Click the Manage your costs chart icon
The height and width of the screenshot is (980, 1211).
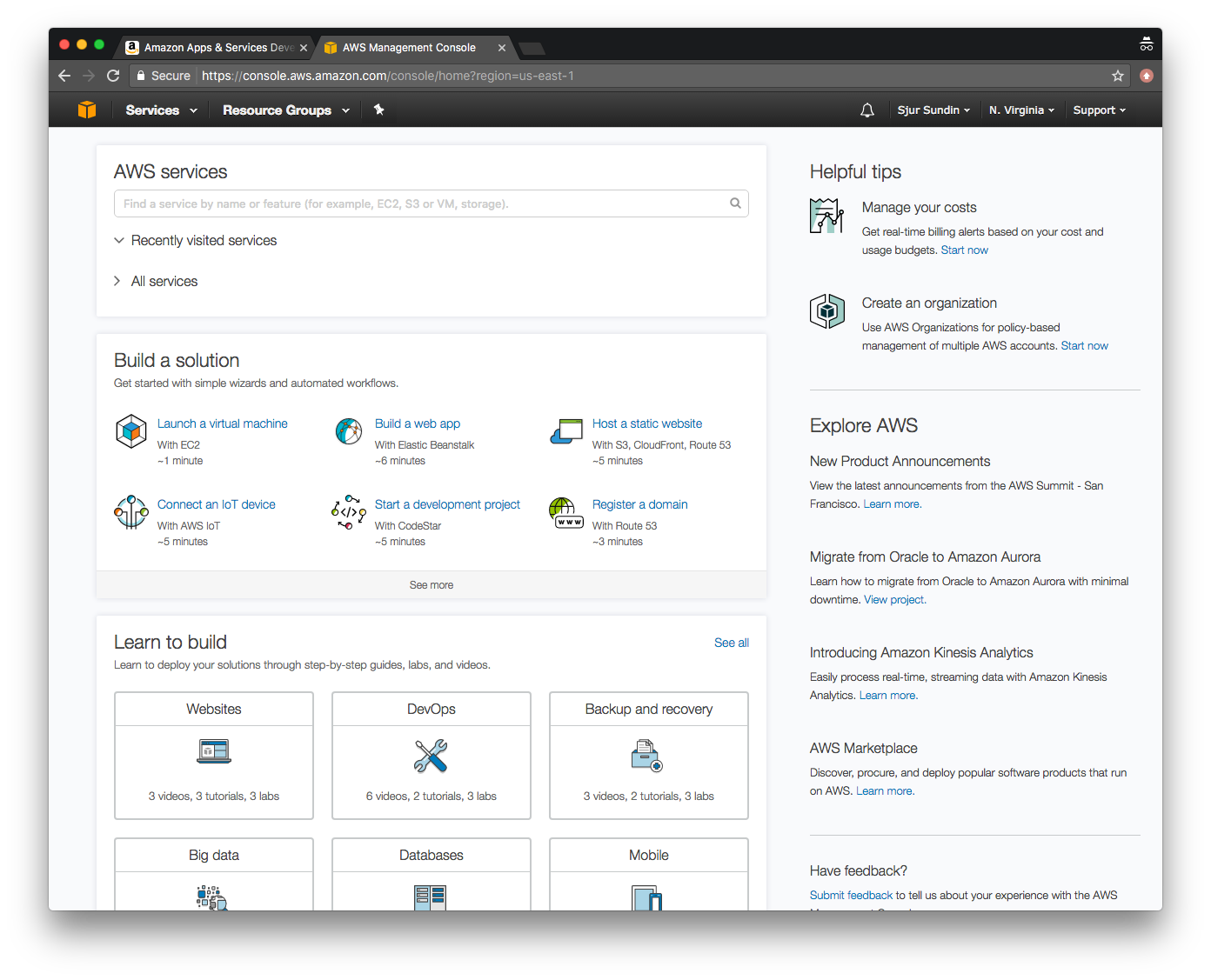click(826, 216)
